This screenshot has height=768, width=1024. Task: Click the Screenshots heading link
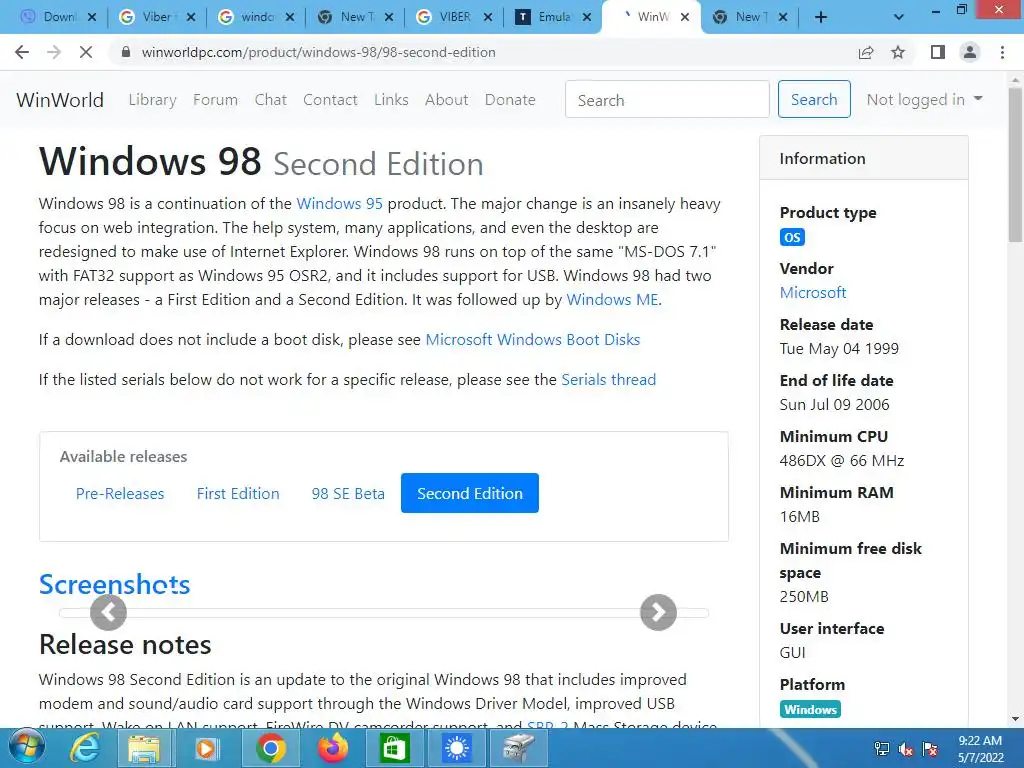[114, 584]
